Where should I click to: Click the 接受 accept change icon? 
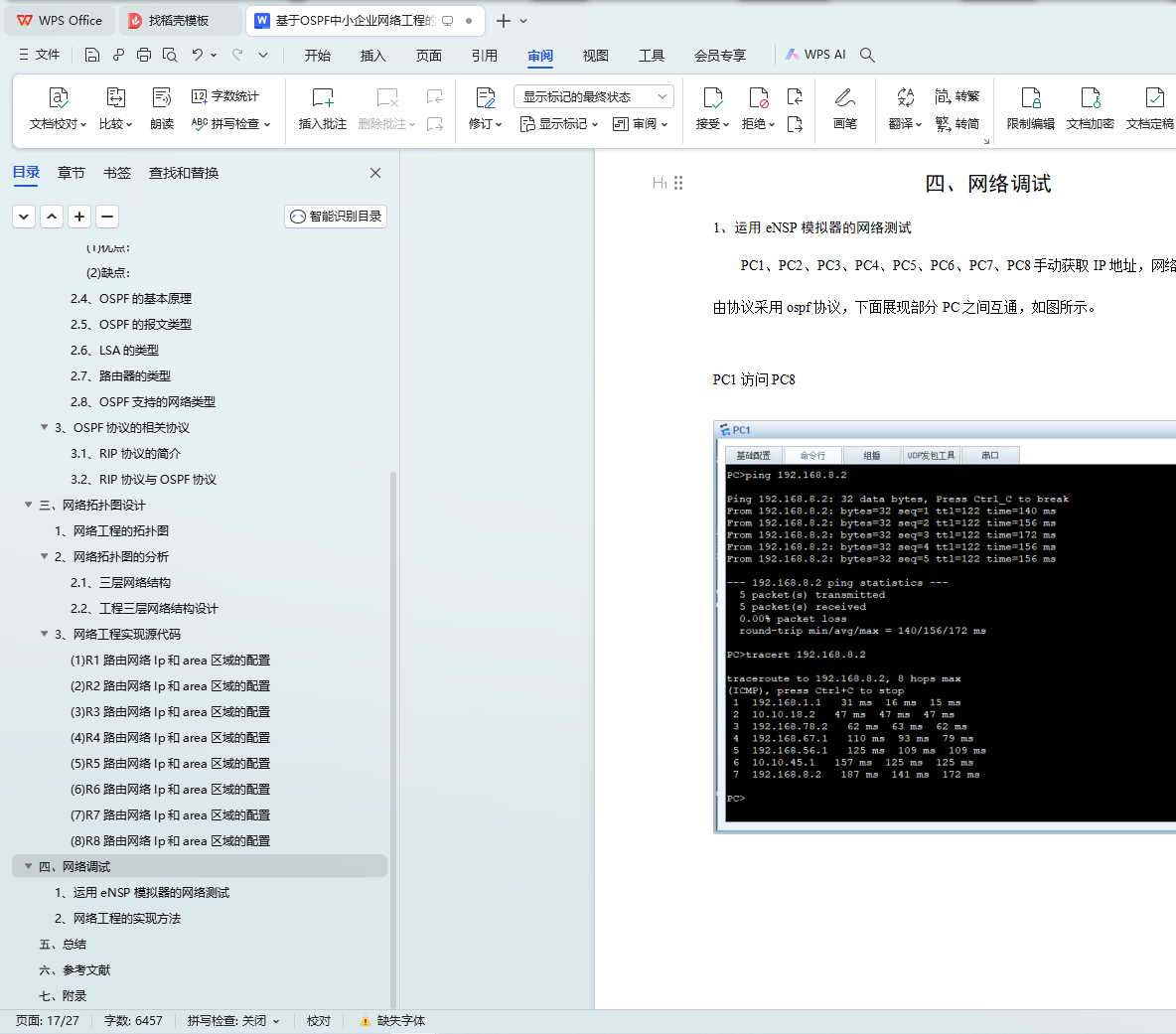pyautogui.click(x=712, y=108)
